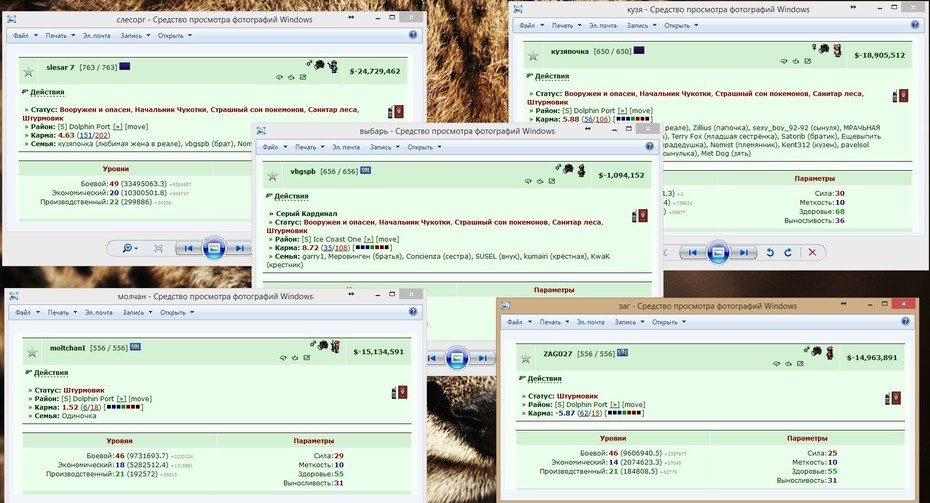
Task: Go to next photo in the выбарь window
Action: coord(483,358)
